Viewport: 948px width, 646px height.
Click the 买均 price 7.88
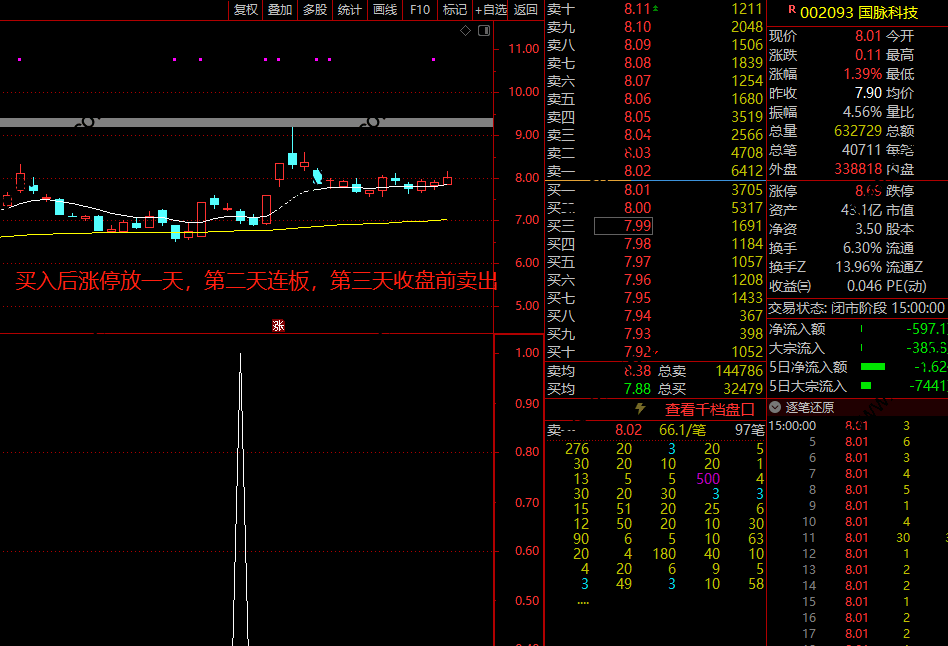637,389
